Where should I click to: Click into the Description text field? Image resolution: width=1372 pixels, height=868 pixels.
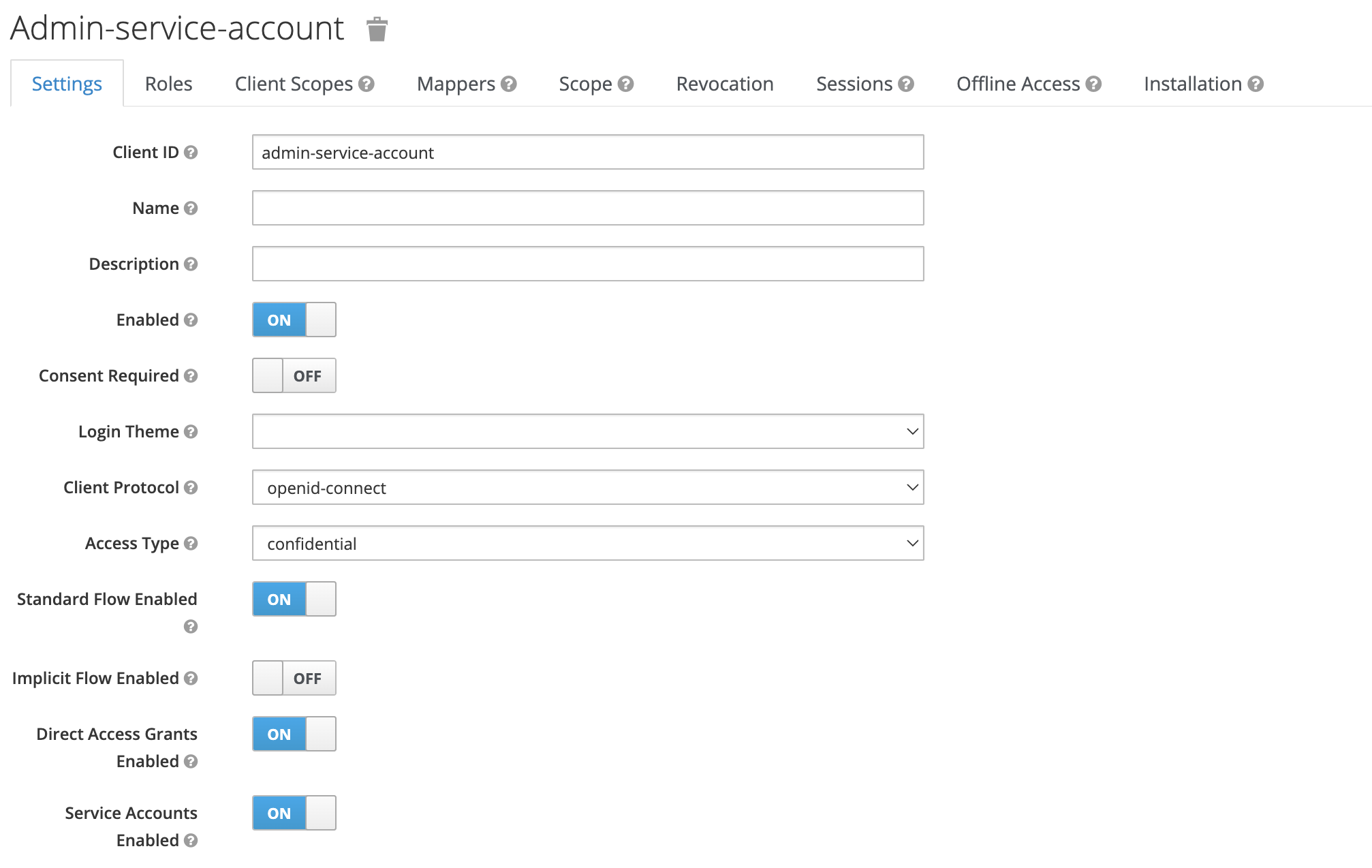coord(587,264)
